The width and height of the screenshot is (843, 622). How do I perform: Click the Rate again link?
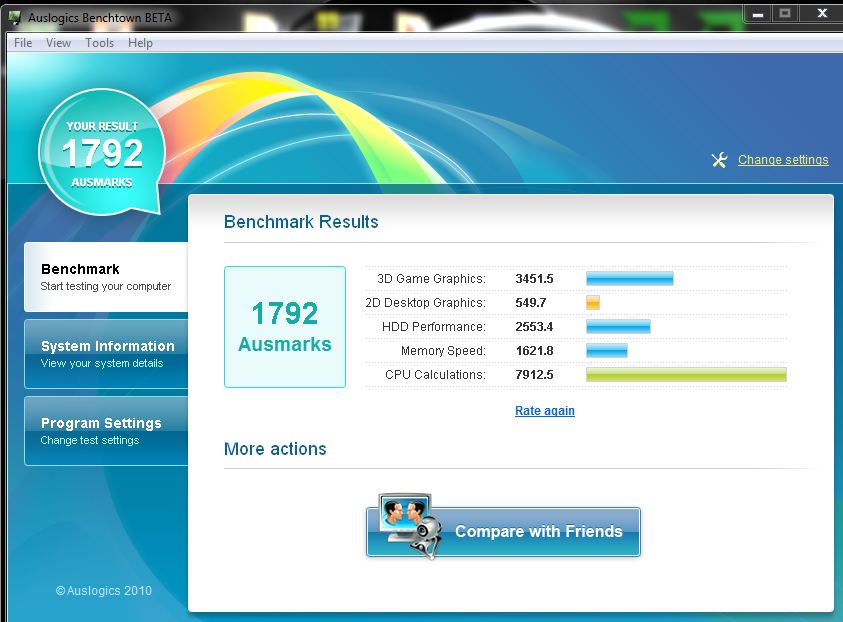click(x=545, y=411)
